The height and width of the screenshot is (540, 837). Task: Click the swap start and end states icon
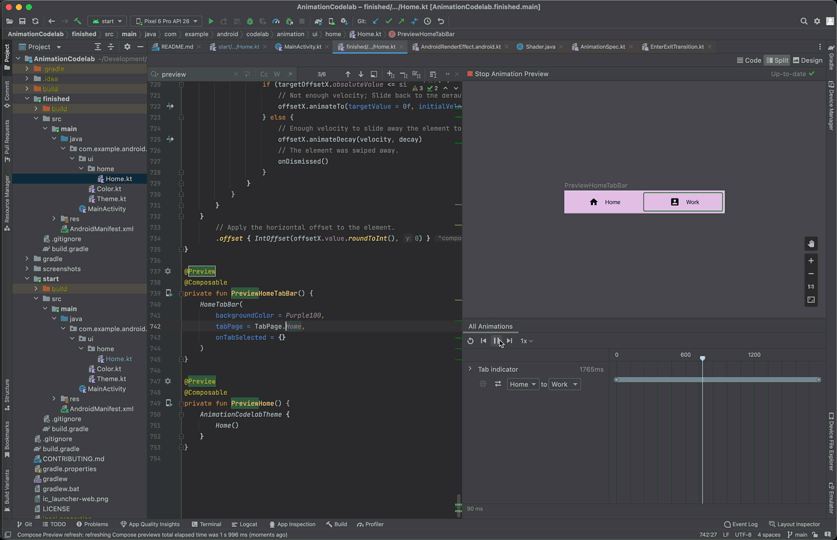coord(497,384)
